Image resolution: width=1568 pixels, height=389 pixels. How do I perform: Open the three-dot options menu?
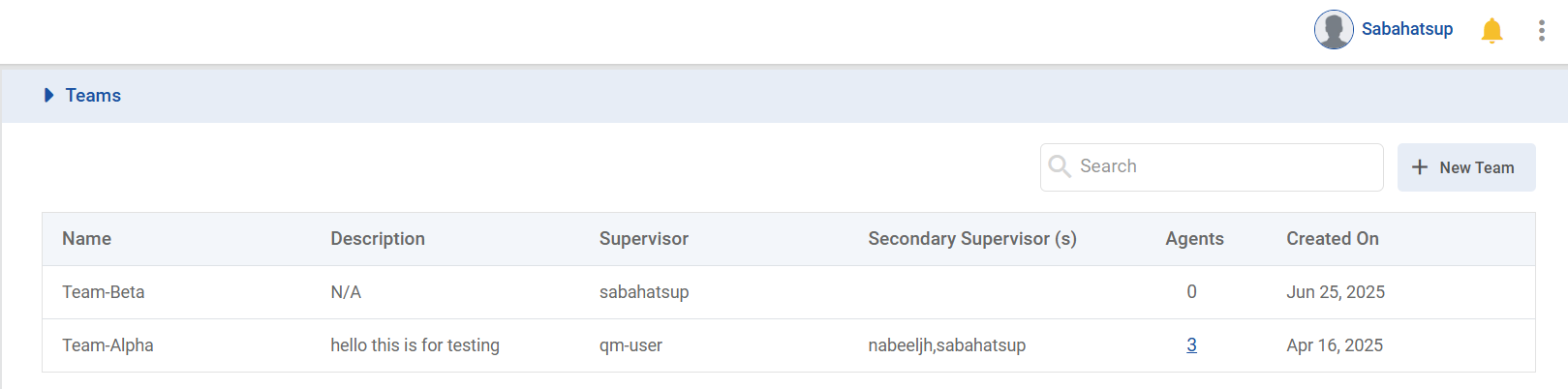[1541, 31]
